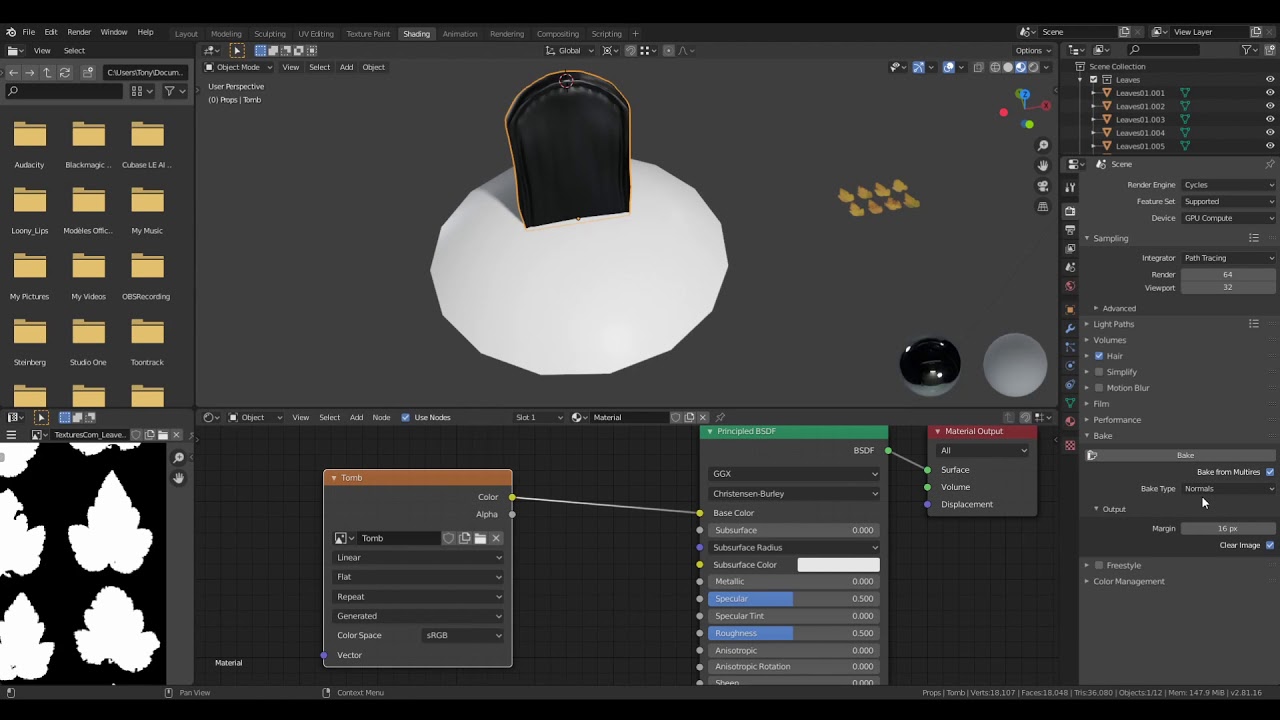1280x720 pixels.
Task: Open the View Layer properties tab
Action: (1070, 249)
